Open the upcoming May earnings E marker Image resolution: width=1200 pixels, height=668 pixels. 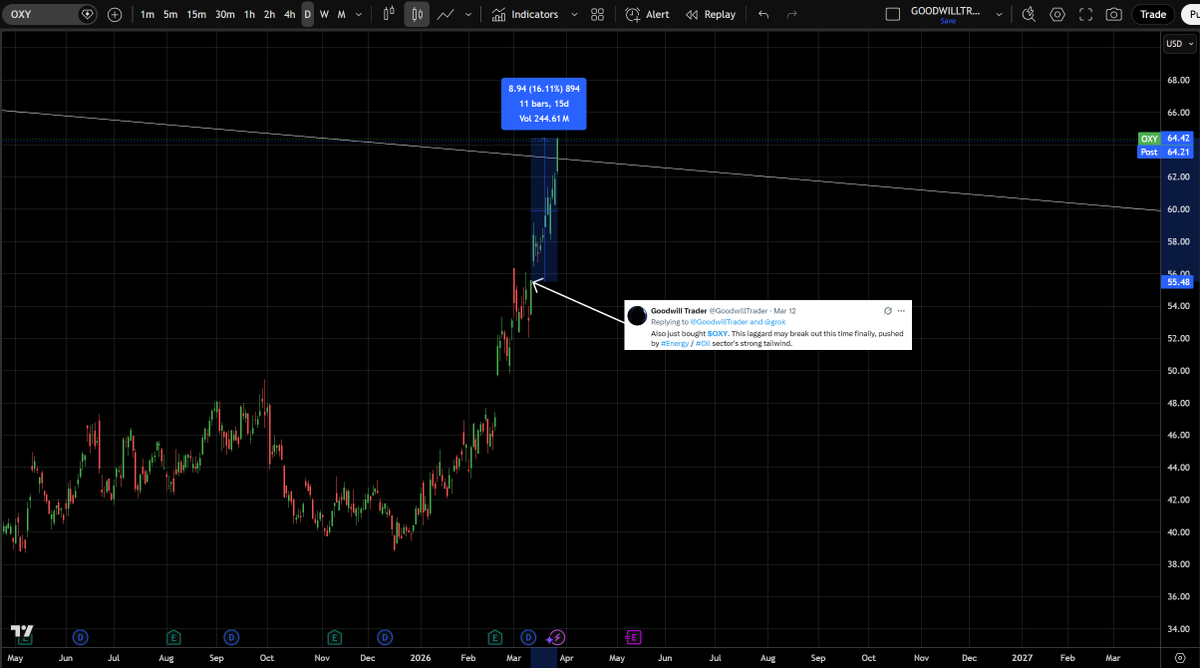(633, 637)
